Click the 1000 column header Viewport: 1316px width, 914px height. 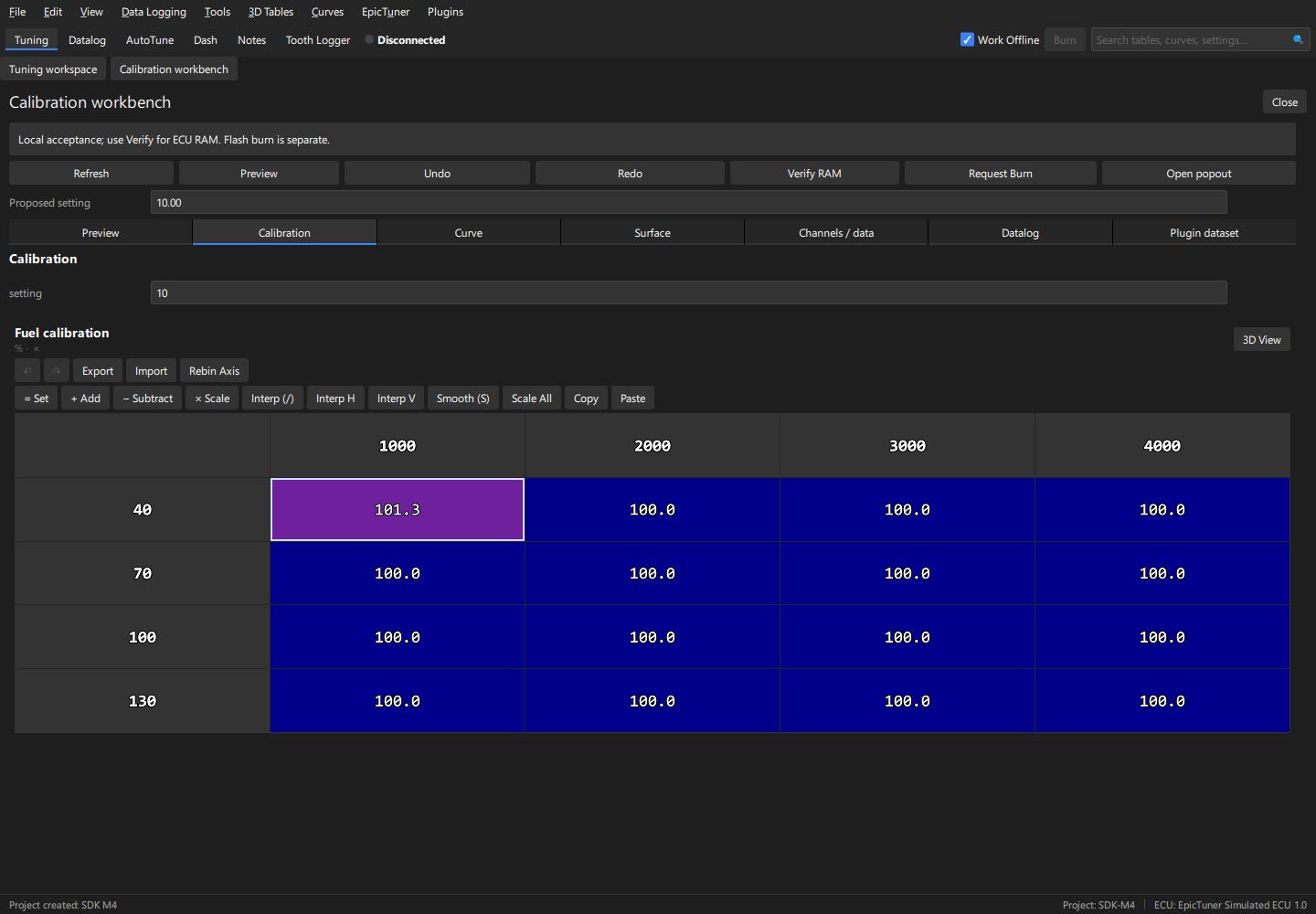(x=398, y=446)
